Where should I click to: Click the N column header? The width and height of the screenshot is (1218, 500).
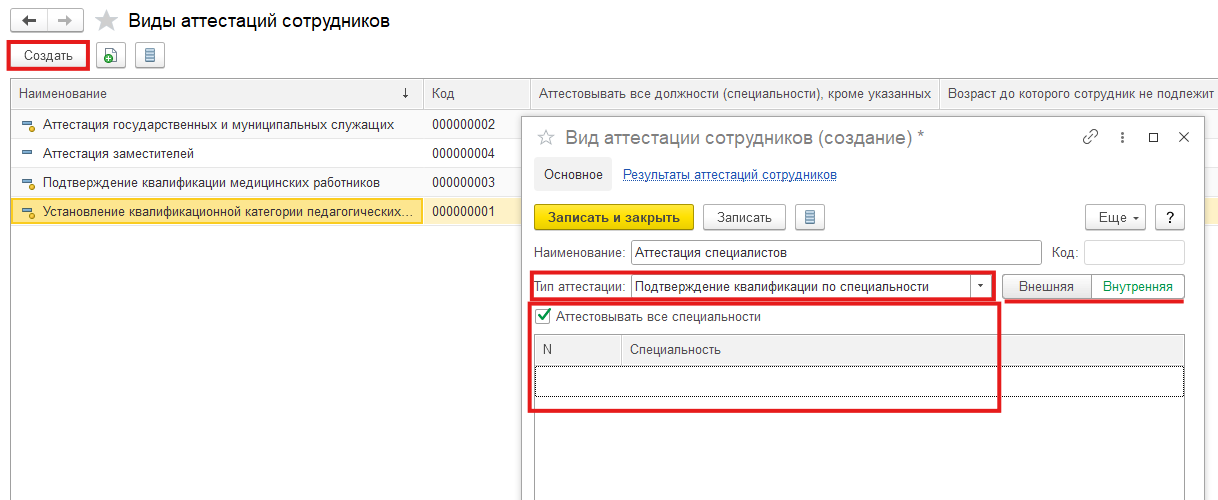tap(578, 349)
